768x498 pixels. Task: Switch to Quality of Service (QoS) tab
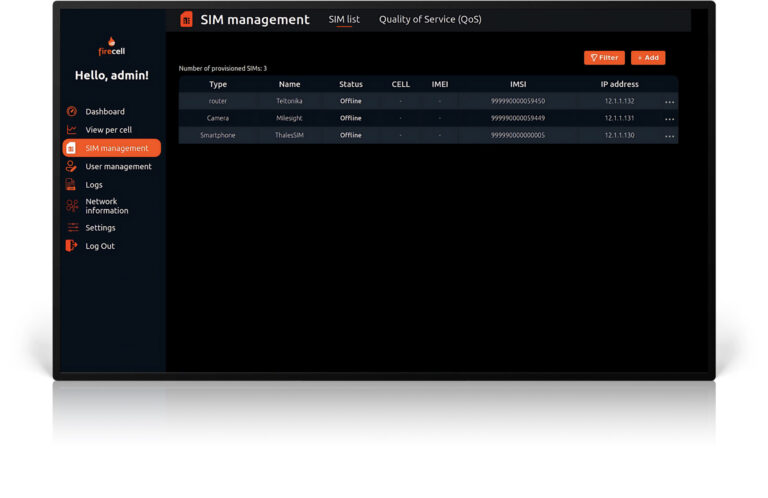tap(430, 19)
